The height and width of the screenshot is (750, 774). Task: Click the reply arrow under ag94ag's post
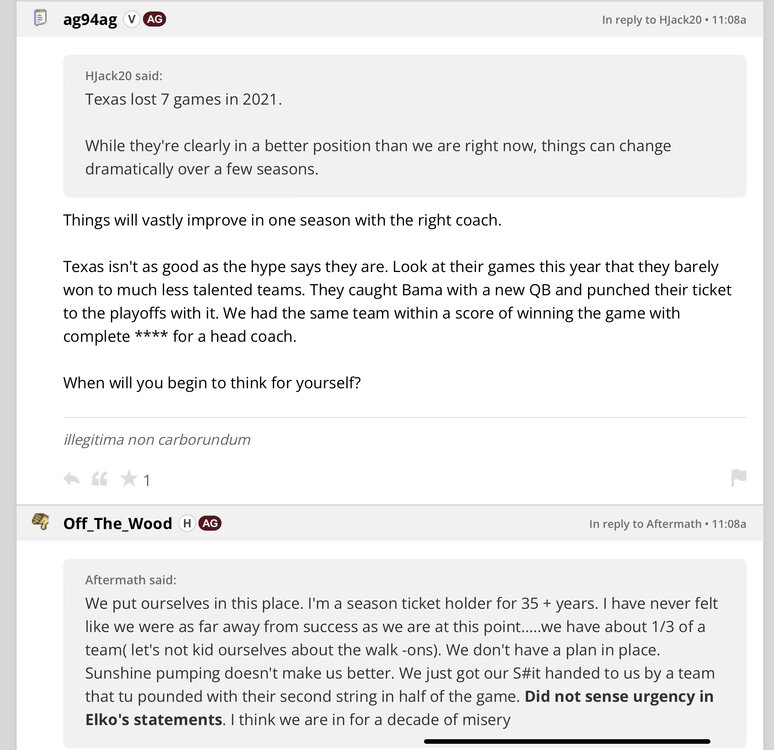tap(71, 479)
